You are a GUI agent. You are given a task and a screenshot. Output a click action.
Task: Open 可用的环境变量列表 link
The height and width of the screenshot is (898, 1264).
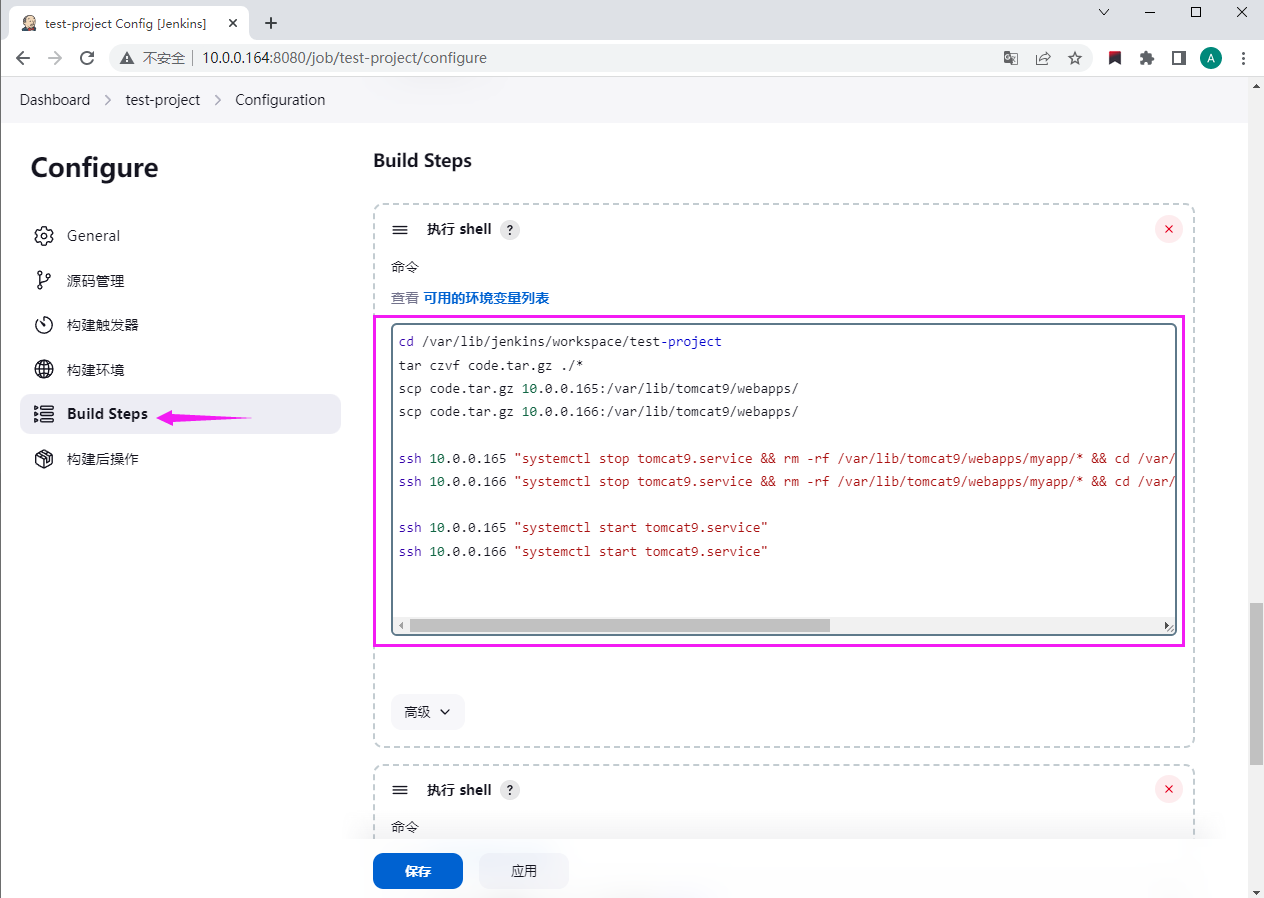click(x=486, y=298)
